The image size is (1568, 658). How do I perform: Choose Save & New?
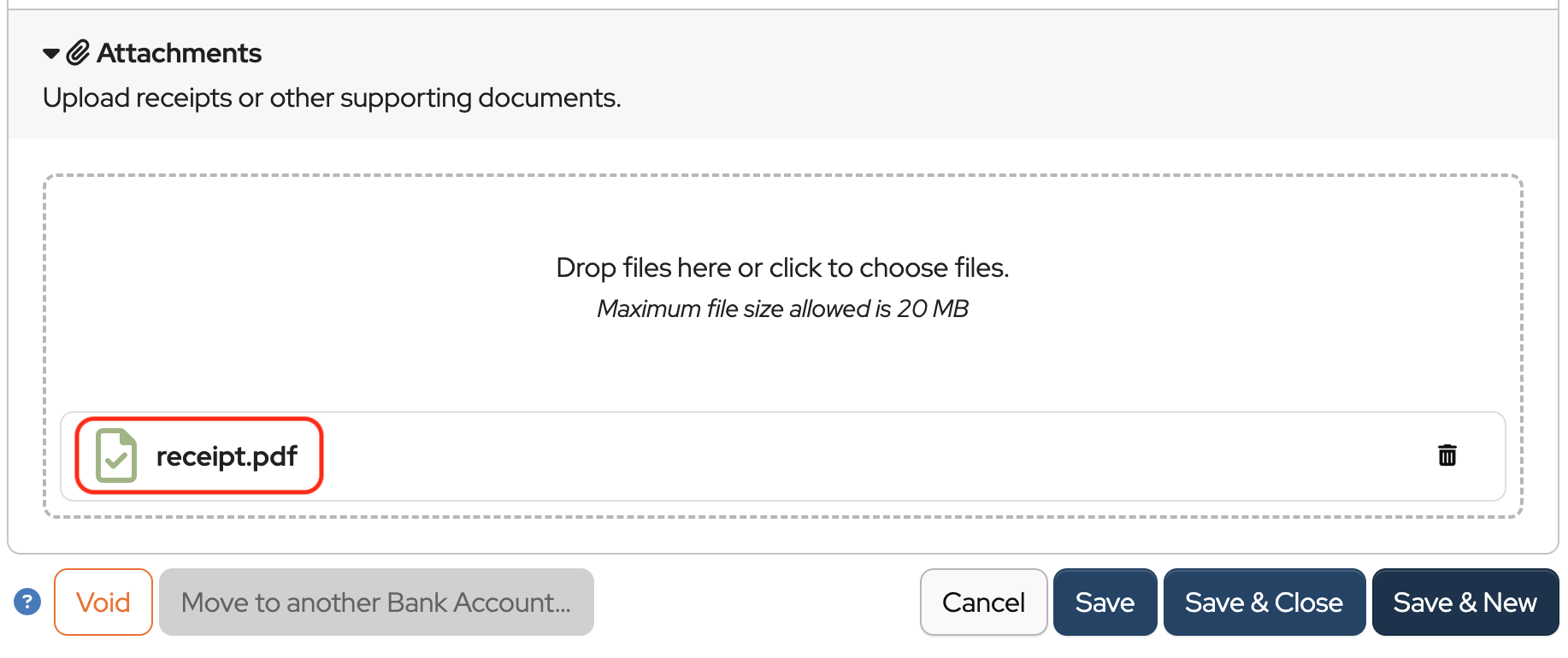(x=1465, y=602)
